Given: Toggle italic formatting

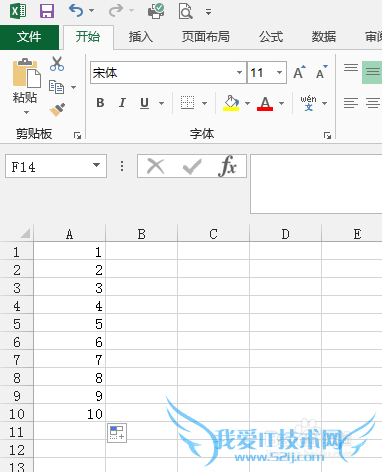Looking at the screenshot, I should pyautogui.click(x=122, y=103).
